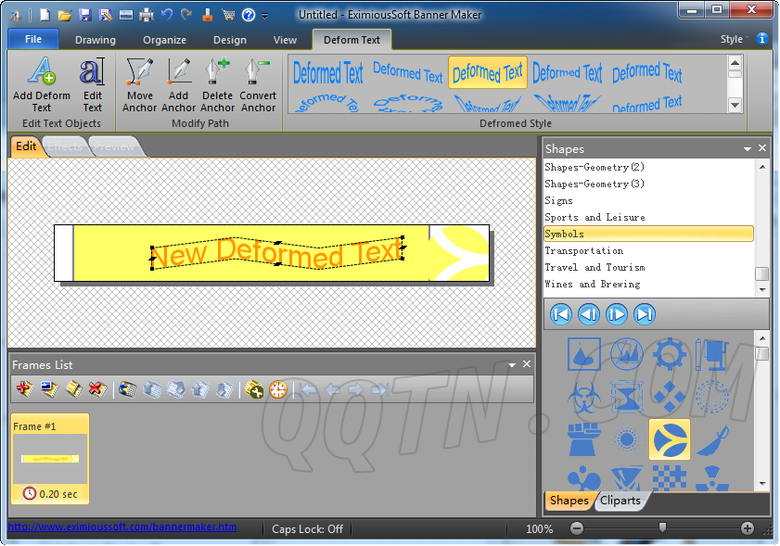Click the frame delay clock icon in toolbar
Image resolution: width=780 pixels, height=546 pixels.
click(278, 390)
